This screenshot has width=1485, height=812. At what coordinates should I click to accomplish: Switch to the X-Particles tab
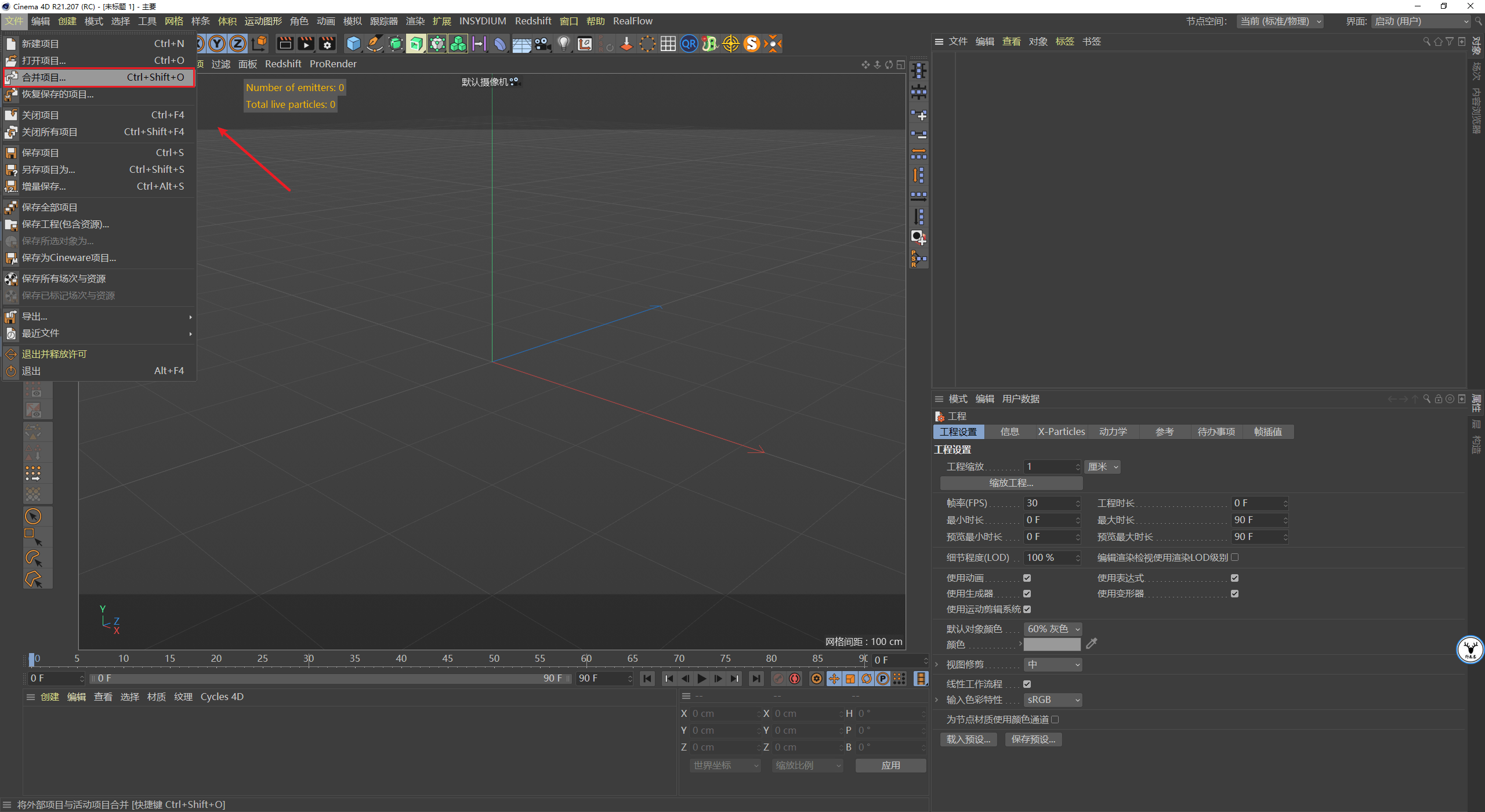coord(1061,432)
